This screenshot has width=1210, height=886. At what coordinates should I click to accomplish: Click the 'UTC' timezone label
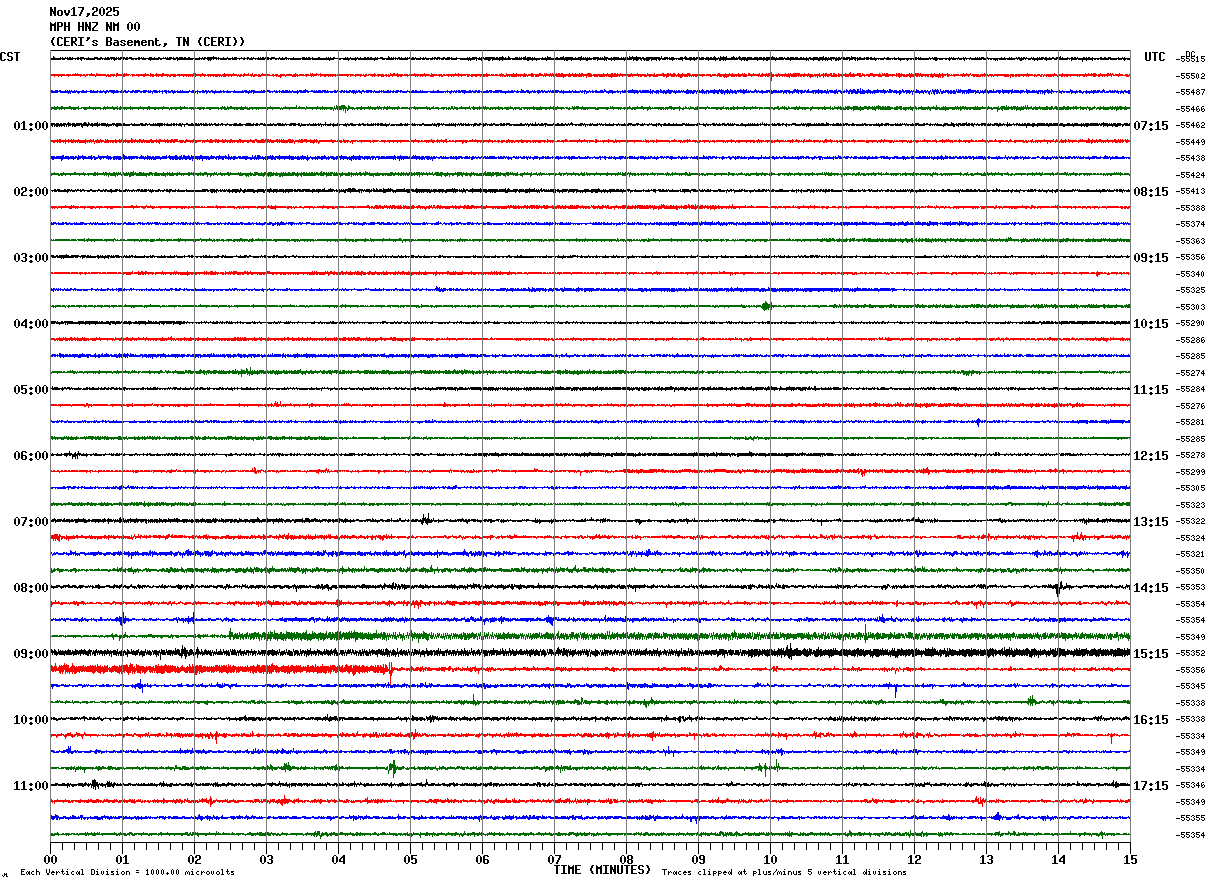[1155, 57]
